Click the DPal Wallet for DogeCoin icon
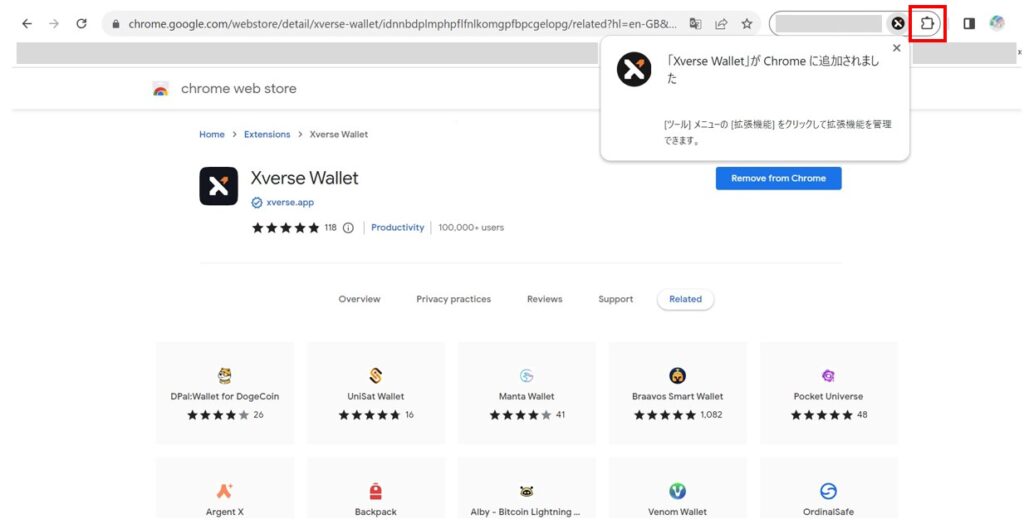 pos(225,376)
